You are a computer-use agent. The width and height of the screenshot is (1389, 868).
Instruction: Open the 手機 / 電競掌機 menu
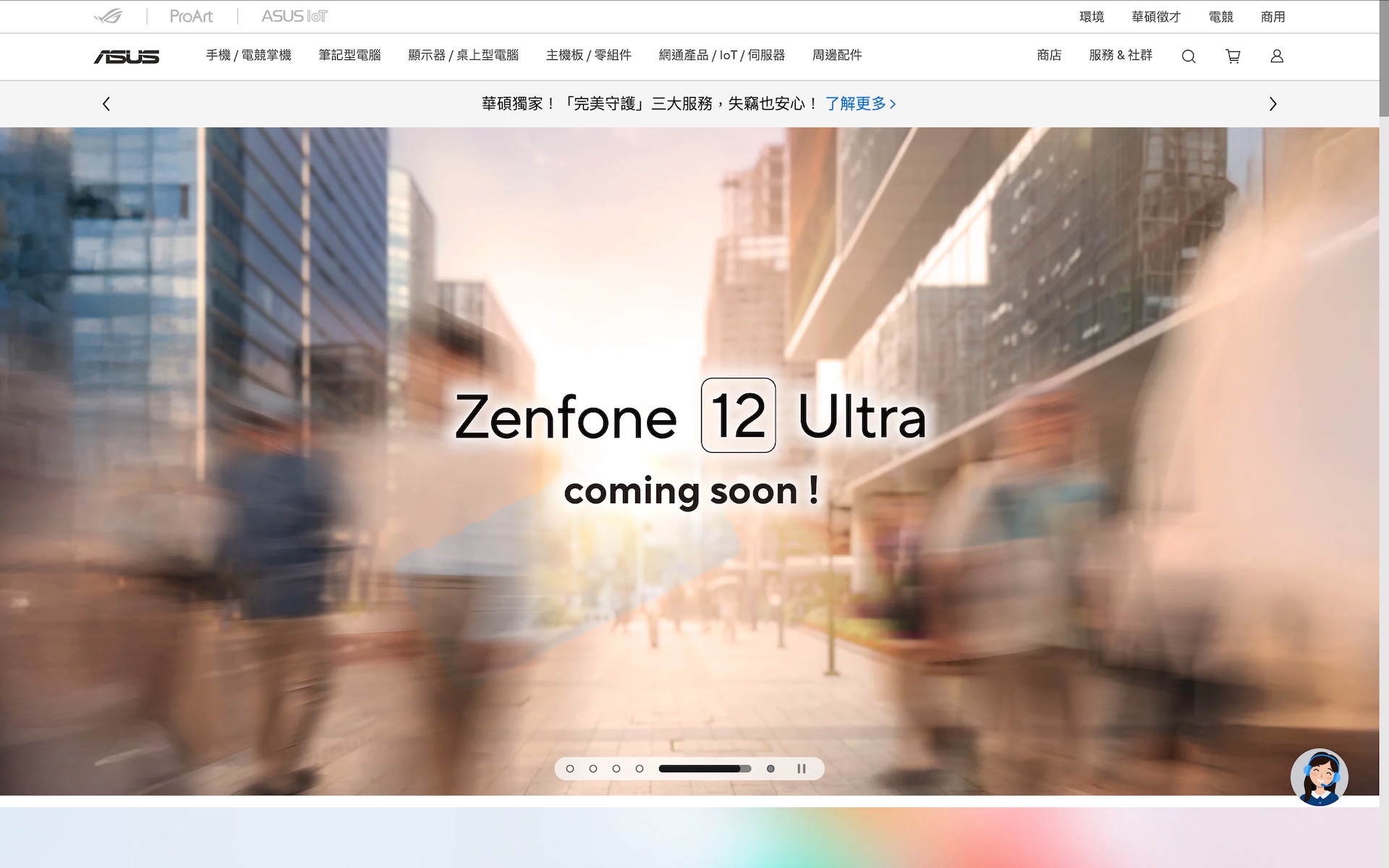(x=248, y=55)
